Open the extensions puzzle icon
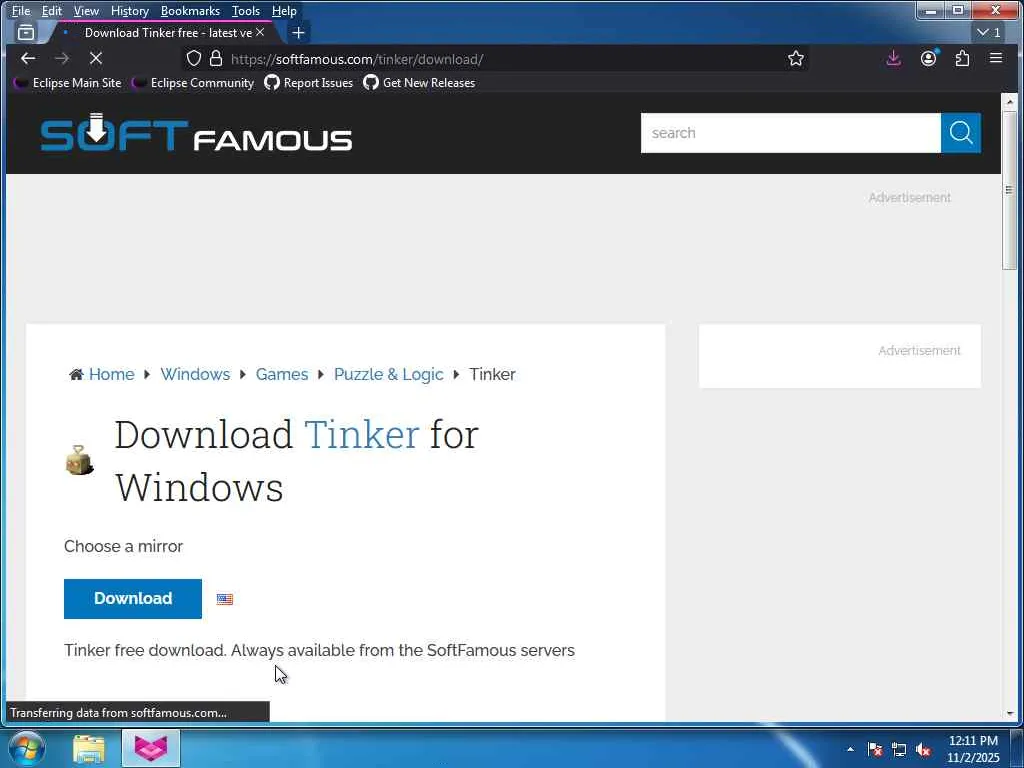Image resolution: width=1024 pixels, height=768 pixels. [962, 59]
